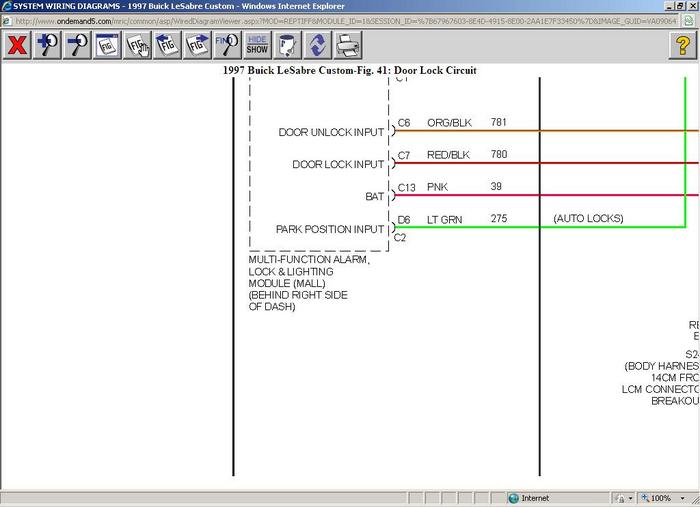Click circuit number 275
Viewport: 700px width, 507px height.
499,218
